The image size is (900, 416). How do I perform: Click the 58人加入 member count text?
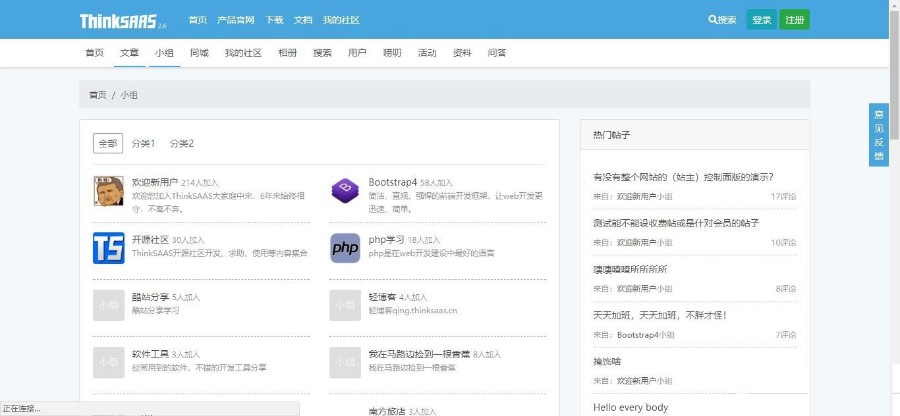pyautogui.click(x=436, y=182)
